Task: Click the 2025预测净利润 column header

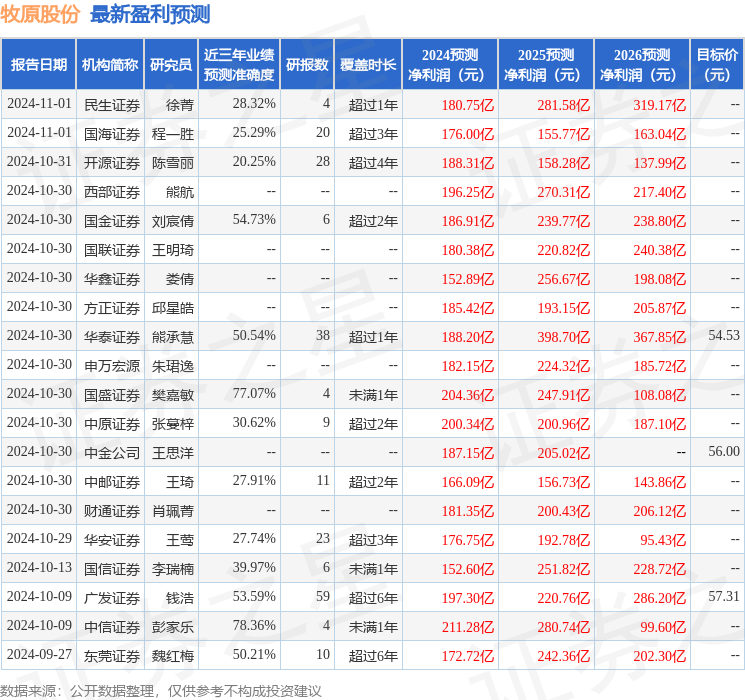Action: [x=545, y=64]
